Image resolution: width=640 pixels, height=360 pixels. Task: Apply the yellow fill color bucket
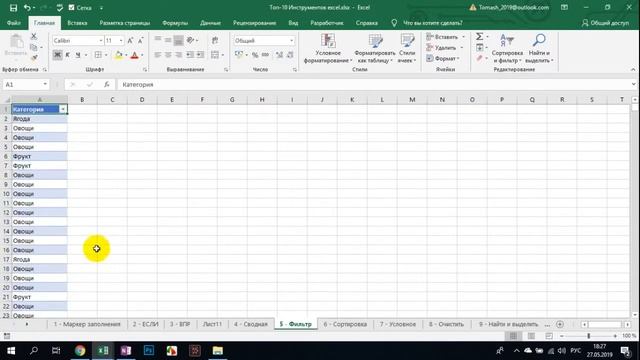[118, 55]
